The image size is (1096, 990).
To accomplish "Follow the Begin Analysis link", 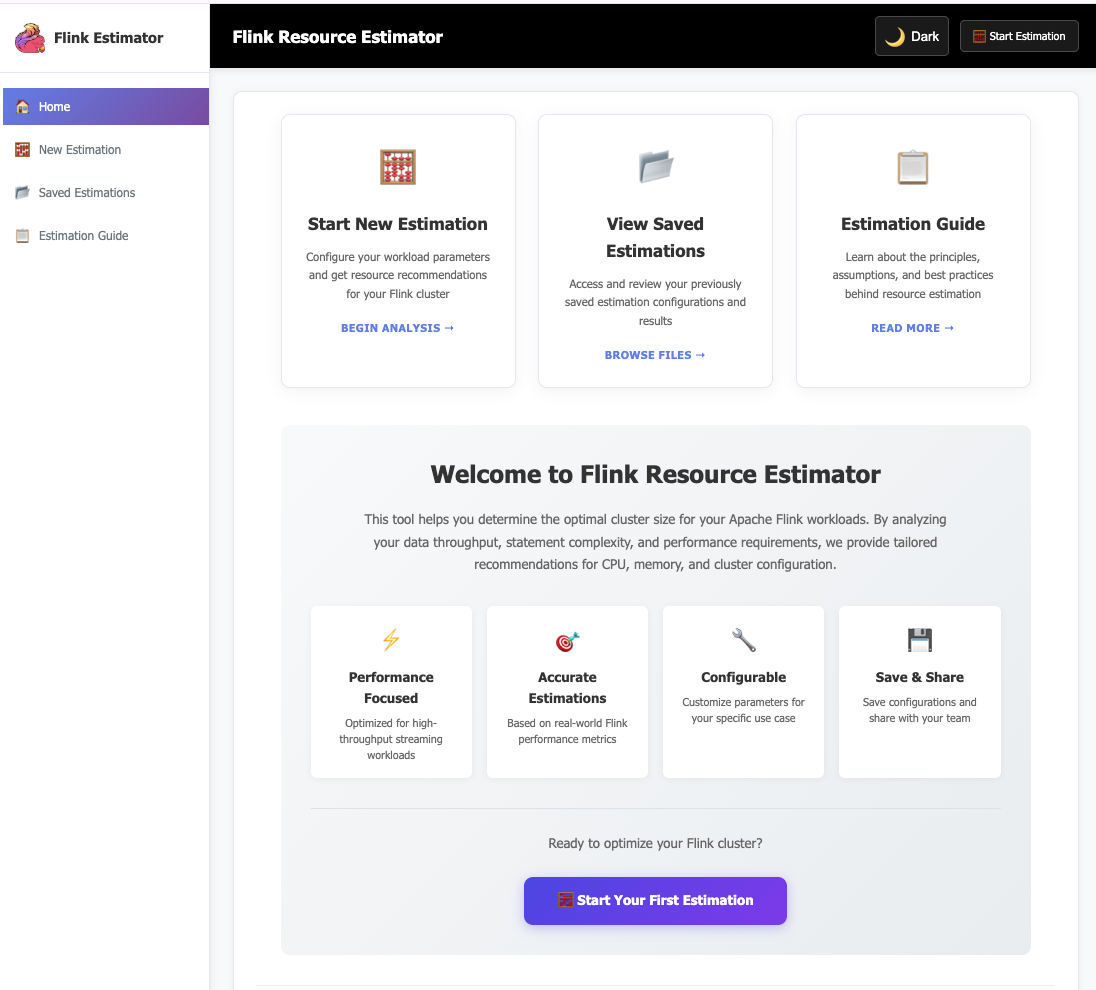I will coord(397,328).
